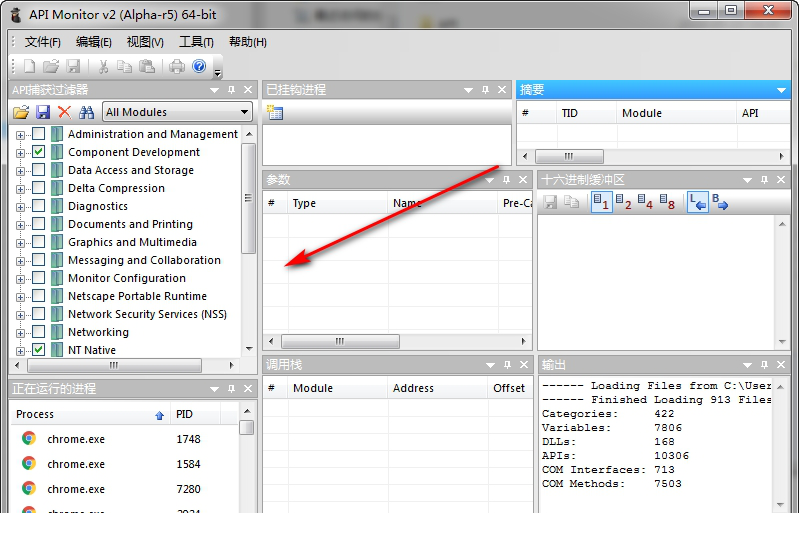Image resolution: width=799 pixels, height=533 pixels.
Task: Click the Copy icon in main toolbar
Action: [124, 66]
